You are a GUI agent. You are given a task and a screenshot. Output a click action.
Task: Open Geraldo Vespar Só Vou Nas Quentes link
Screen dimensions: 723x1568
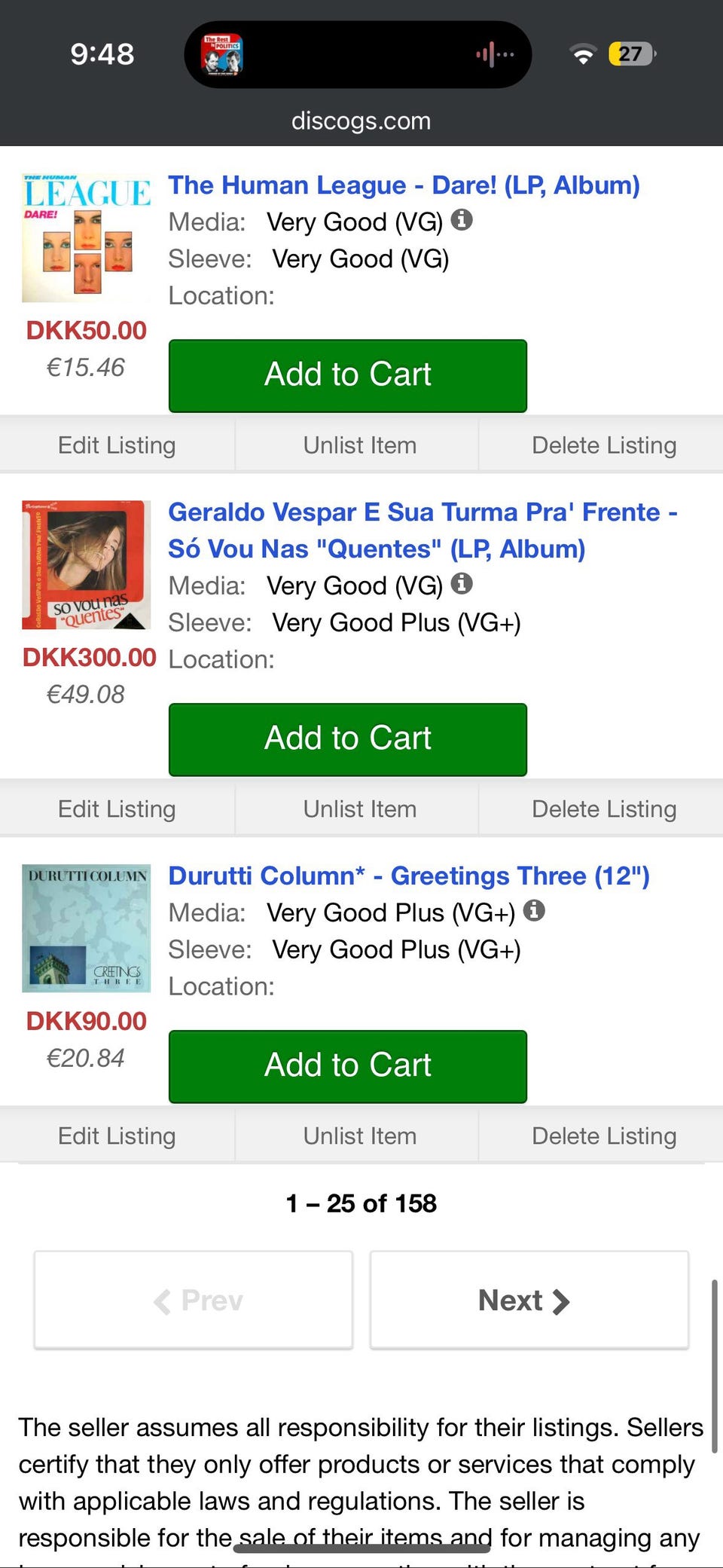422,530
